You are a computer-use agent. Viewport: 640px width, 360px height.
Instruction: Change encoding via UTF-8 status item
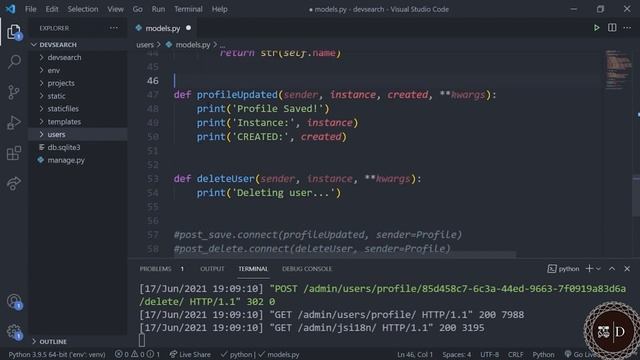click(x=489, y=354)
